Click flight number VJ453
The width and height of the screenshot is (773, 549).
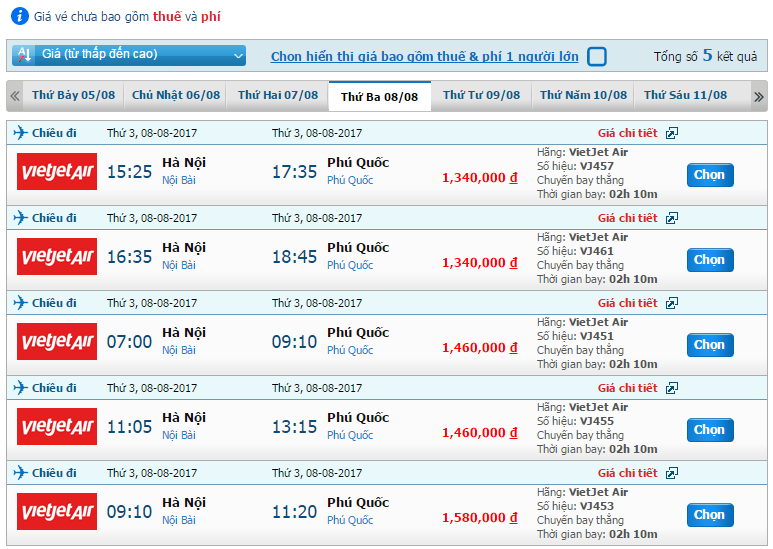tap(597, 506)
